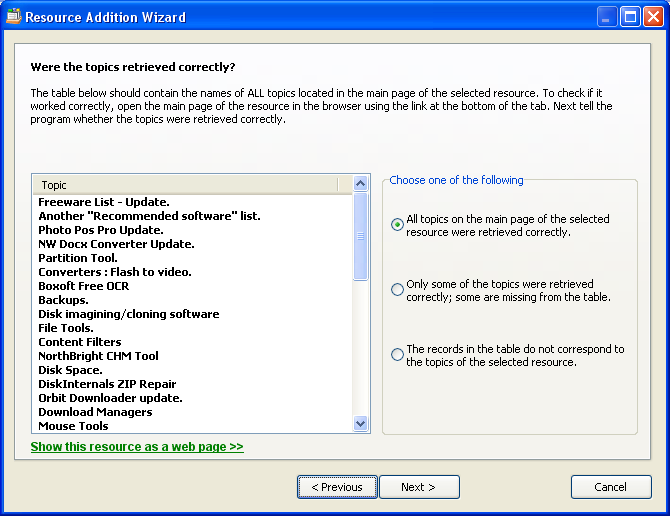Cancel the Resource Addition Wizard
The height and width of the screenshot is (516, 670).
click(610, 487)
